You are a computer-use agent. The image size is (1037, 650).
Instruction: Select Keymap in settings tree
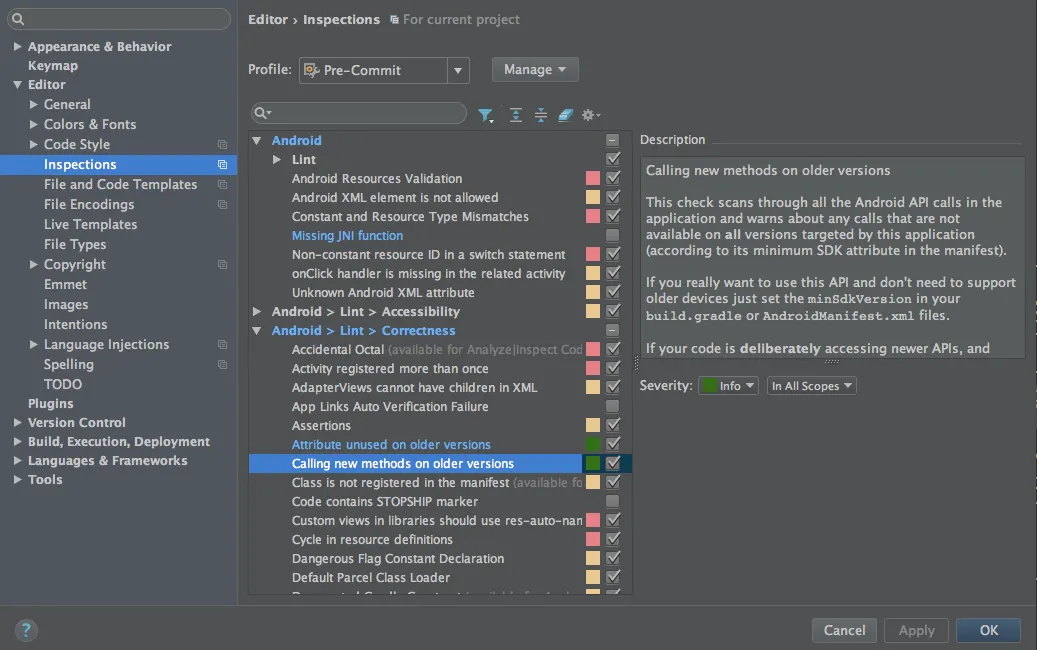pyautogui.click(x=53, y=65)
